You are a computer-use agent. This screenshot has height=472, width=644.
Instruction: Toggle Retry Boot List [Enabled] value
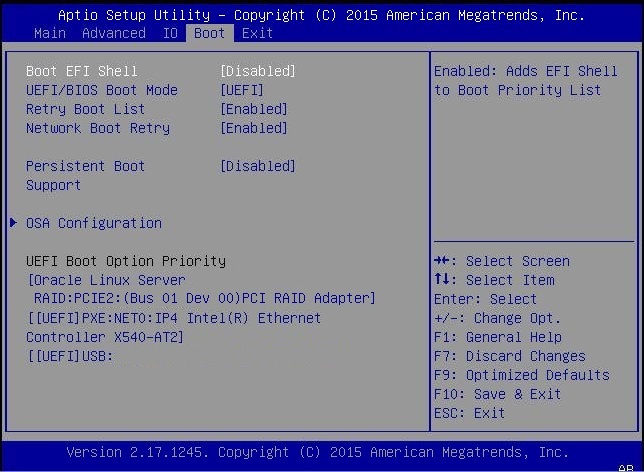pyautogui.click(x=254, y=109)
